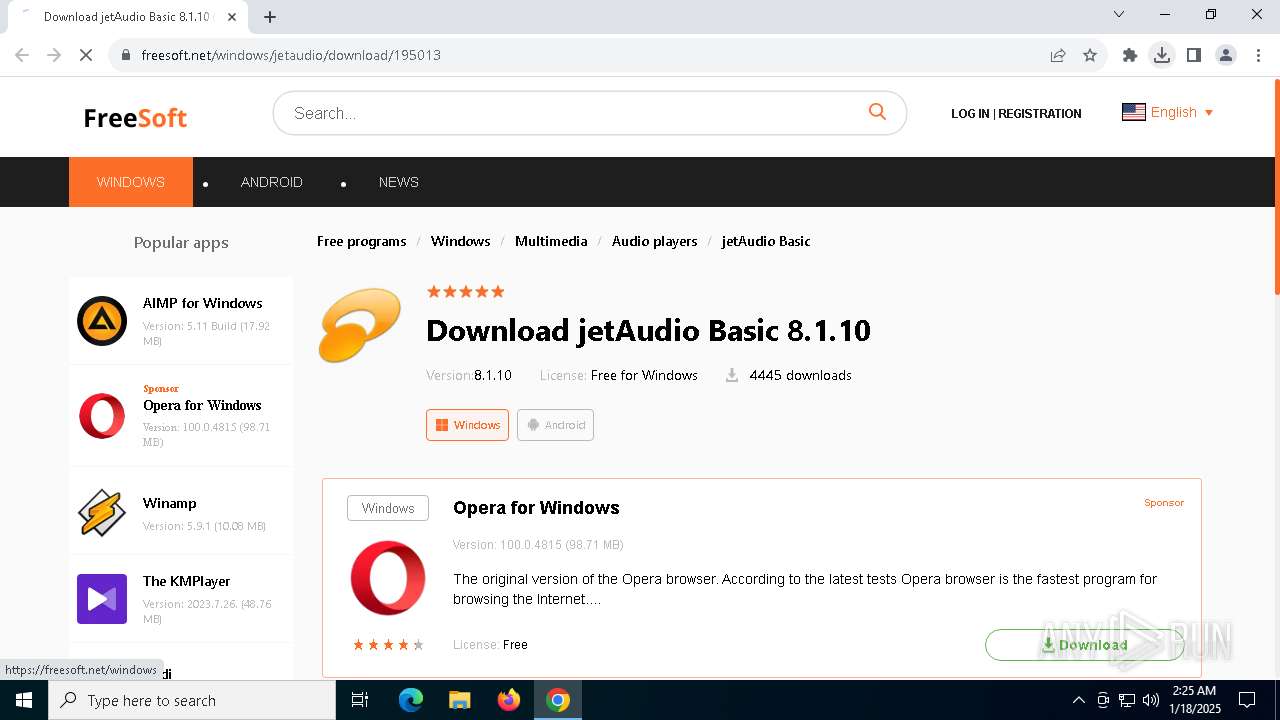Click LOG IN | REGISTRATION link
Viewport: 1280px width, 720px height.
1016,114
